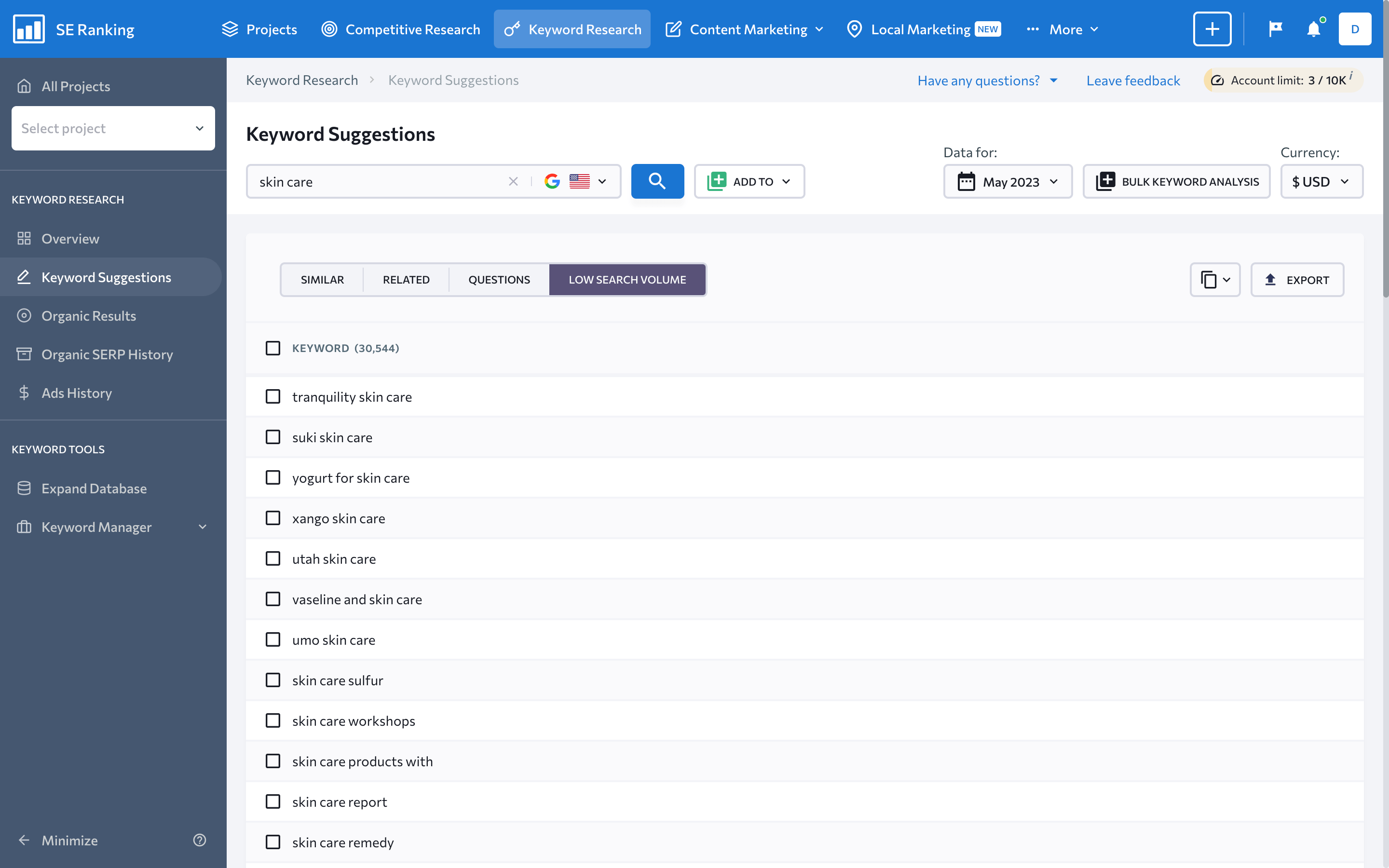Expand the Currency USD dropdown
1389x868 pixels.
[x=1322, y=181]
